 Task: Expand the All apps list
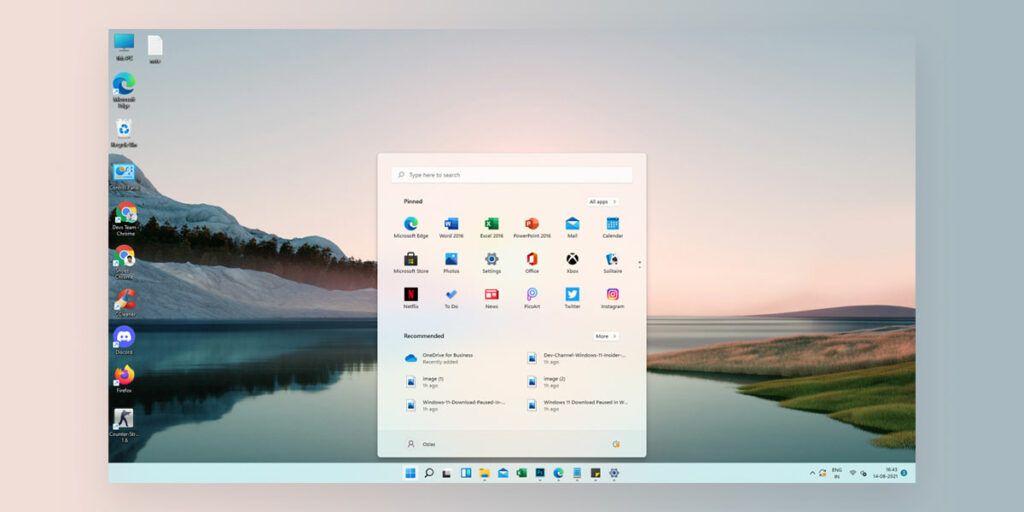[x=602, y=201]
